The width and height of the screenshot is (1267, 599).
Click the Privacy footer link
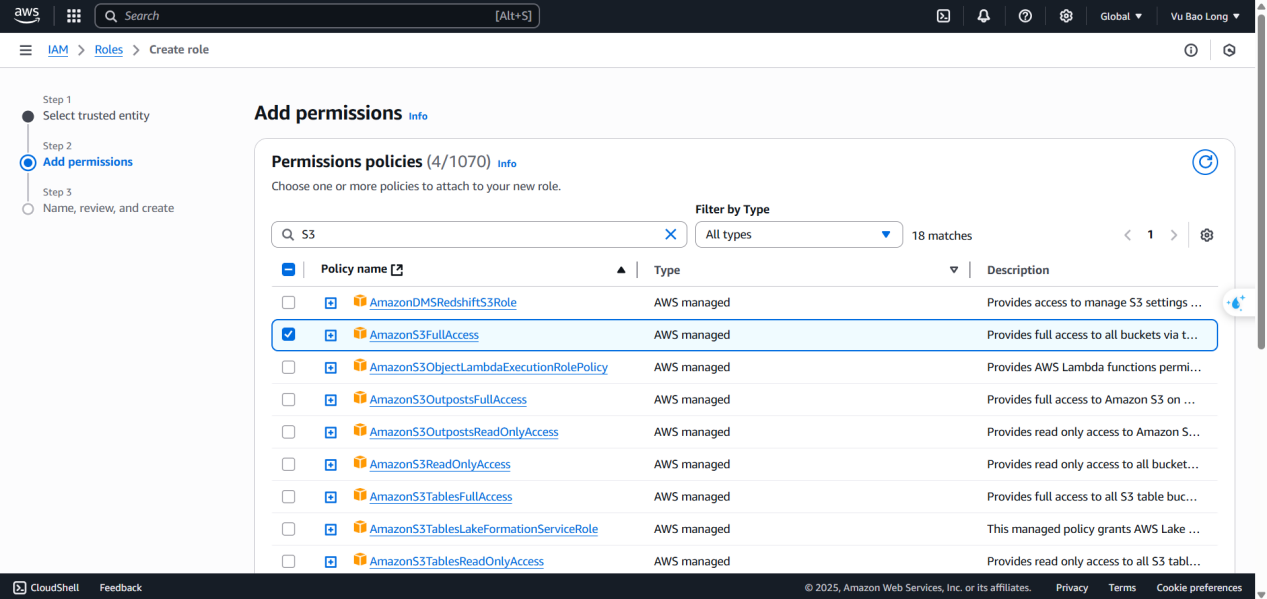[x=1072, y=588]
